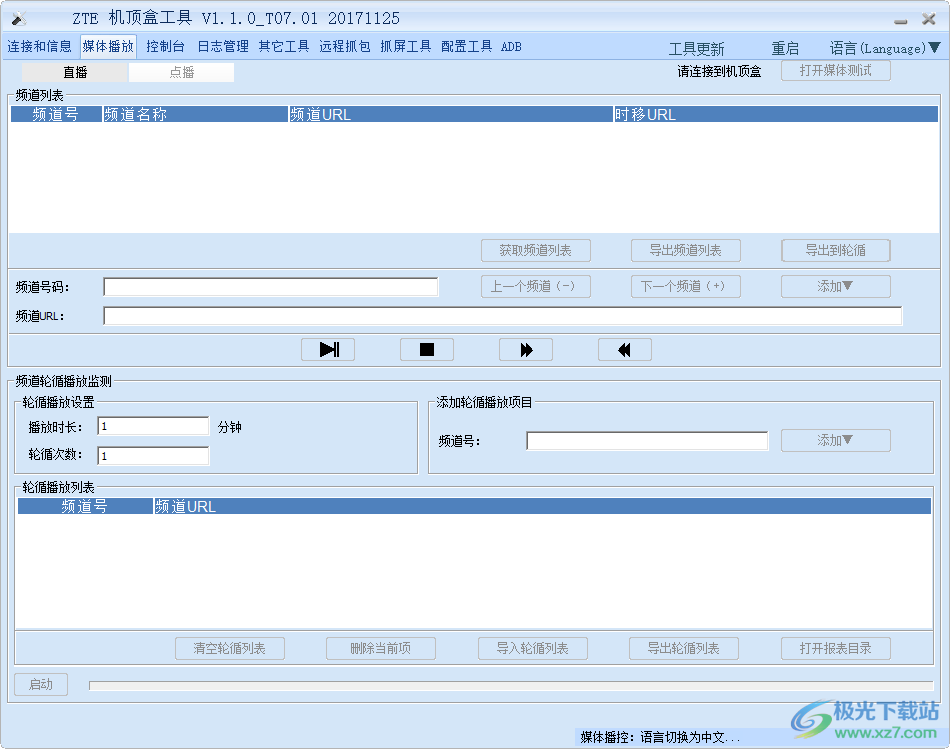Click 打开报表目录 button

click(835, 648)
